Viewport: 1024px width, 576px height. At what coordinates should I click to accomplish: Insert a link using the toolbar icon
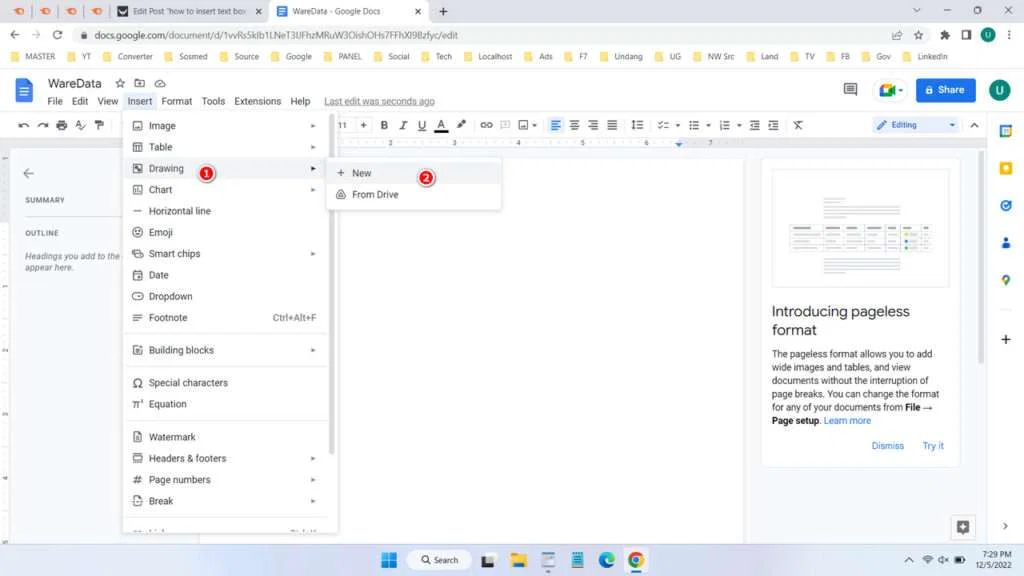(x=487, y=125)
